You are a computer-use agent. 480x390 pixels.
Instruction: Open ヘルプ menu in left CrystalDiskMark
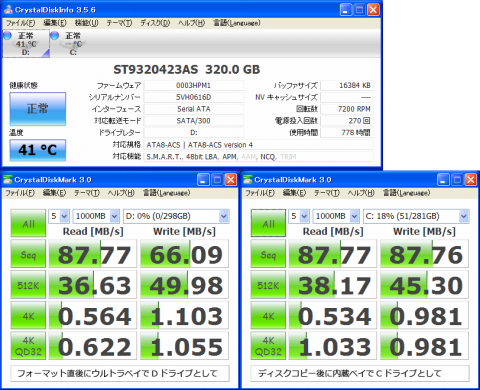tap(121, 193)
